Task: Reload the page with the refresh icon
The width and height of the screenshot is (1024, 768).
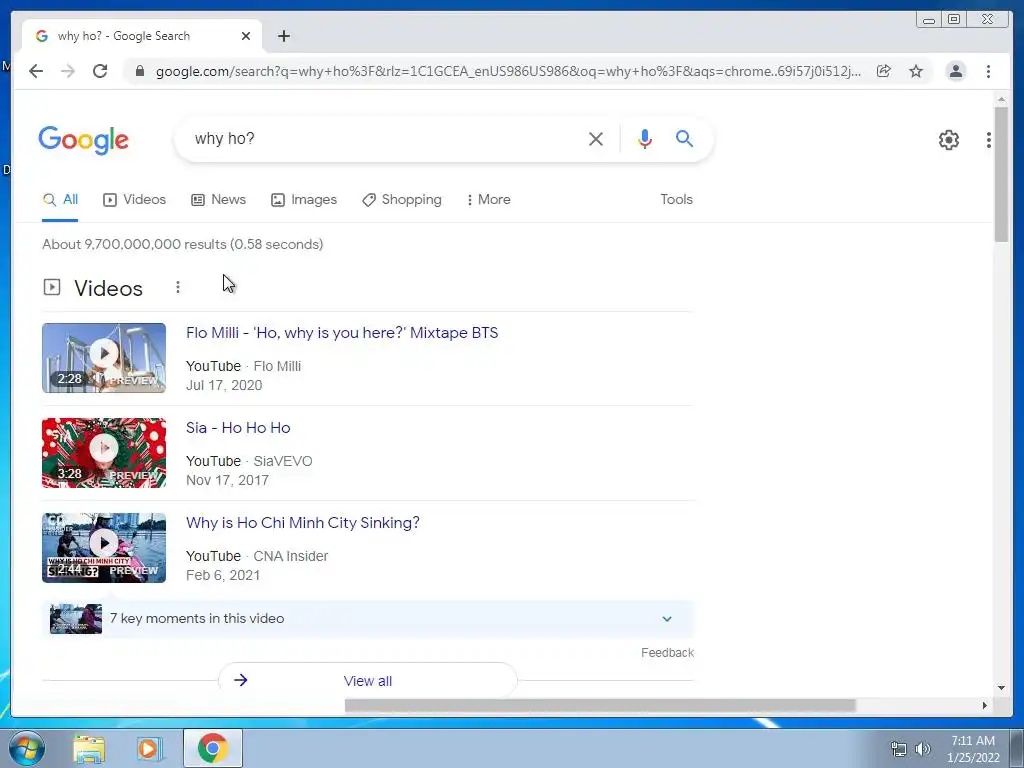Action: point(100,71)
